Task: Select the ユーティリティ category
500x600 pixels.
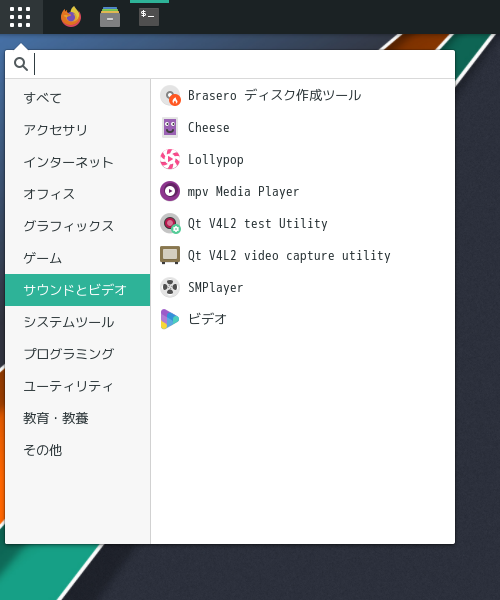Action: pos(78,386)
